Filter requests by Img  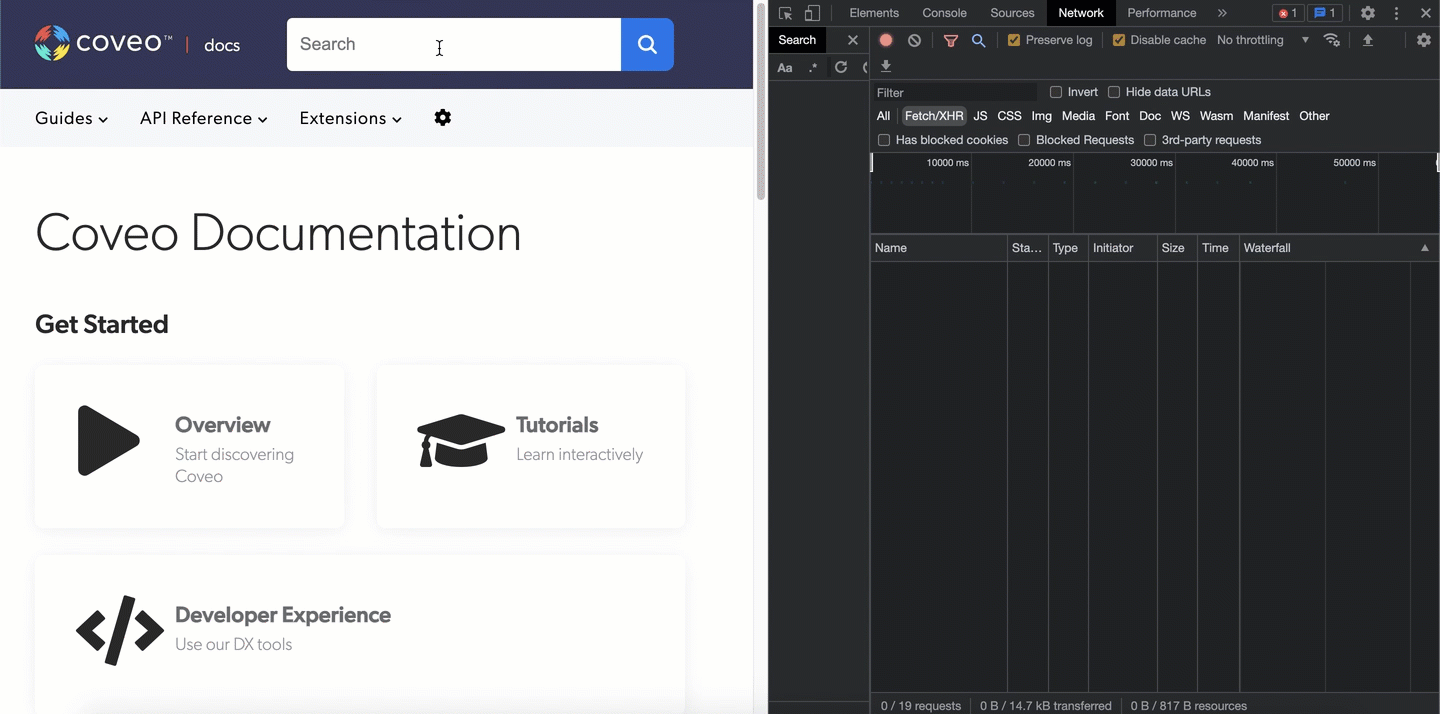[x=1041, y=116]
